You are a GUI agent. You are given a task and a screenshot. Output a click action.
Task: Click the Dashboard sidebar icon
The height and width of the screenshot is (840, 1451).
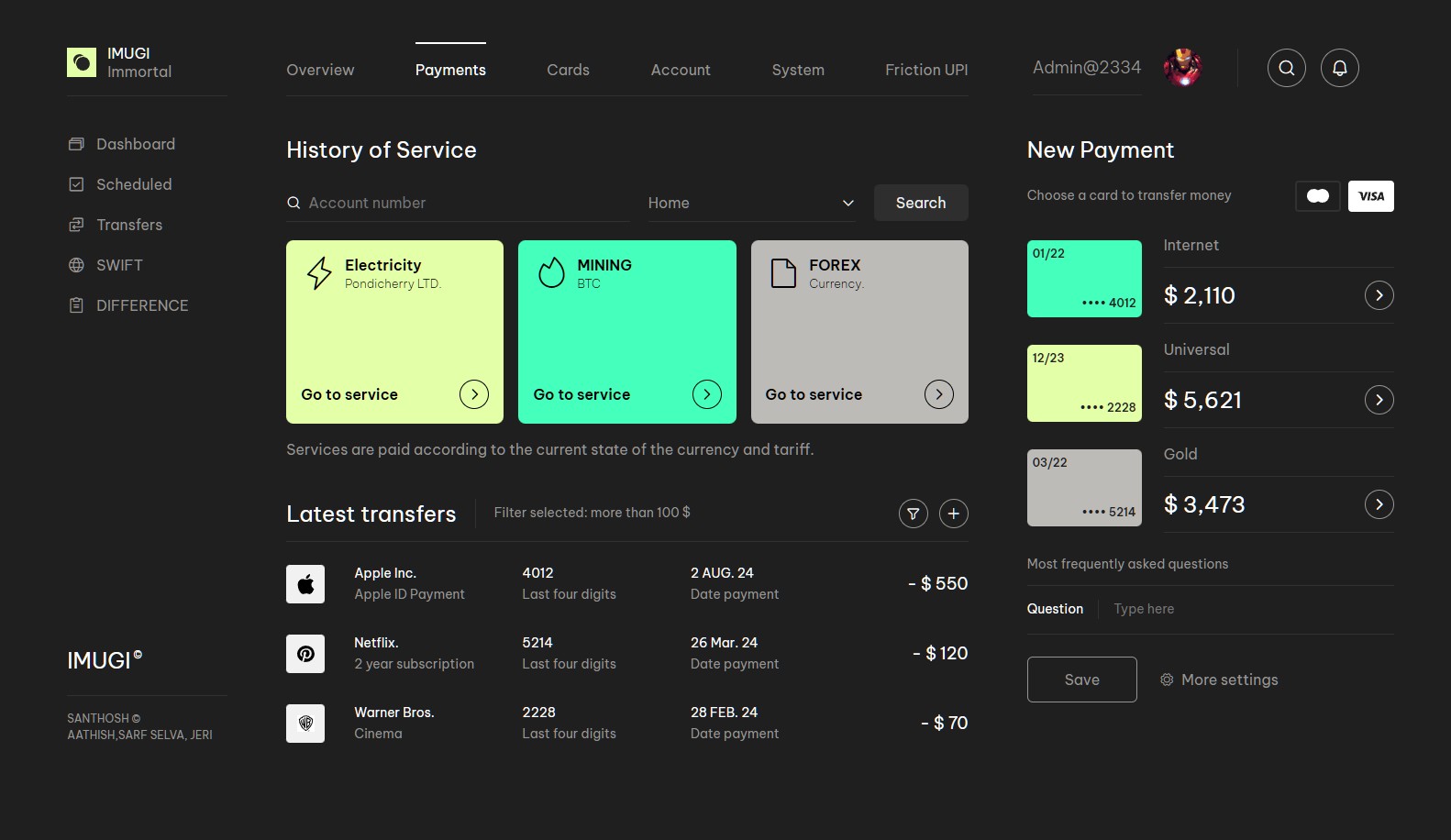(76, 144)
